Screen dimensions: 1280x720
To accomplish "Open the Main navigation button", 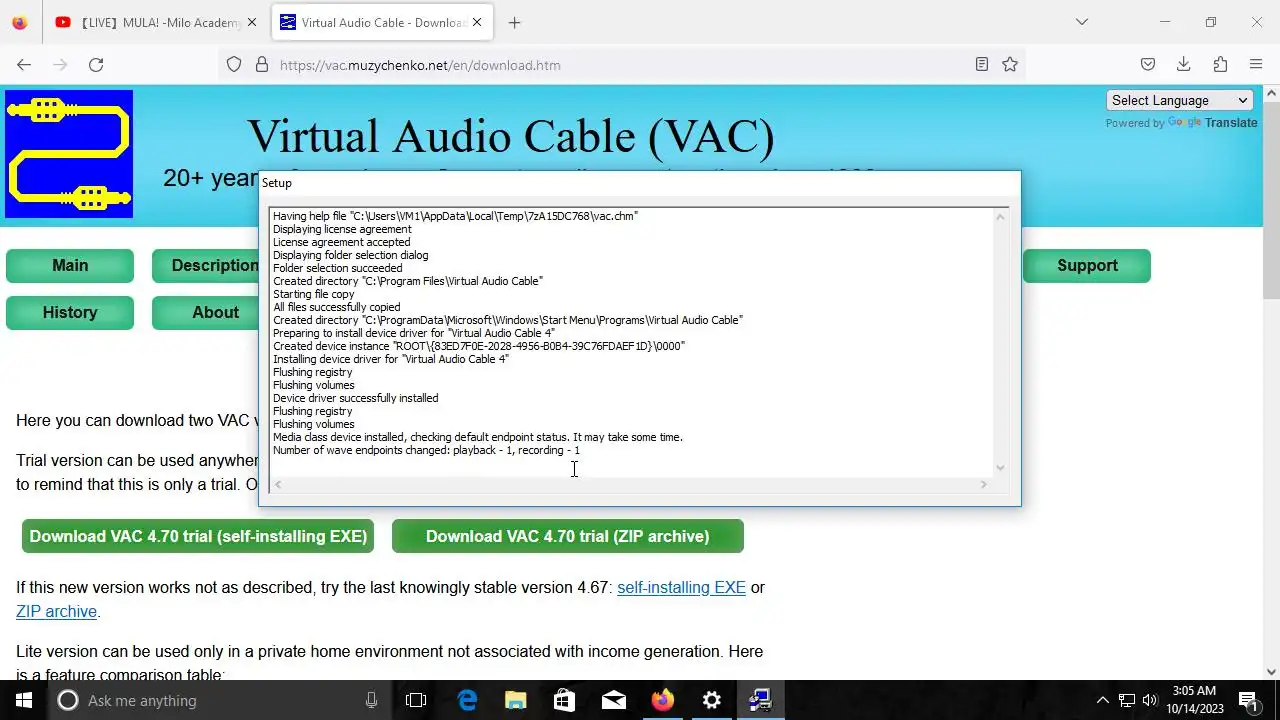I will coord(70,265).
